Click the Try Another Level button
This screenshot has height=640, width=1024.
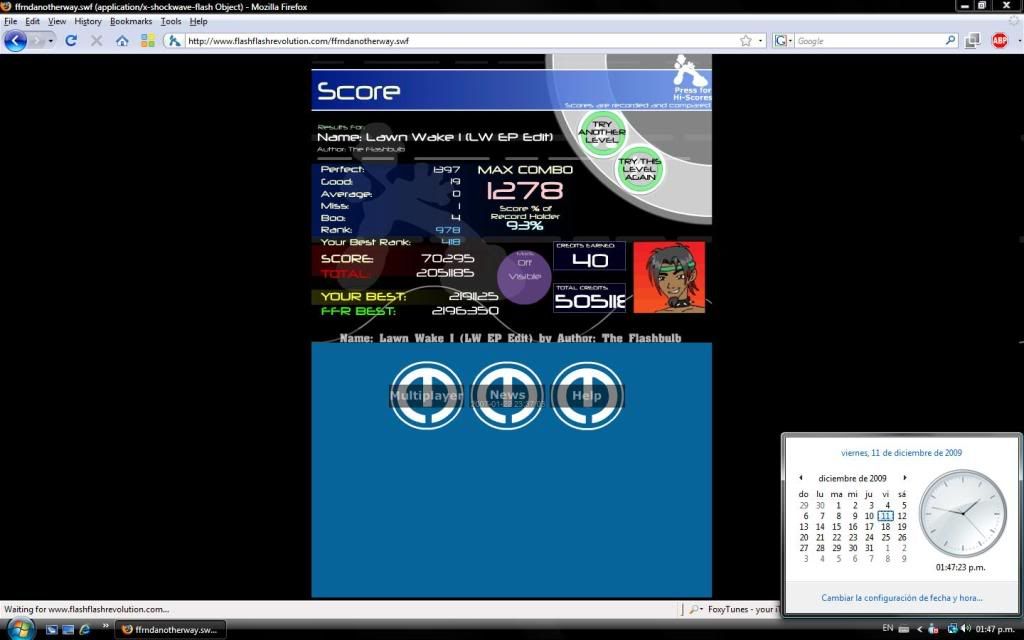coord(602,134)
